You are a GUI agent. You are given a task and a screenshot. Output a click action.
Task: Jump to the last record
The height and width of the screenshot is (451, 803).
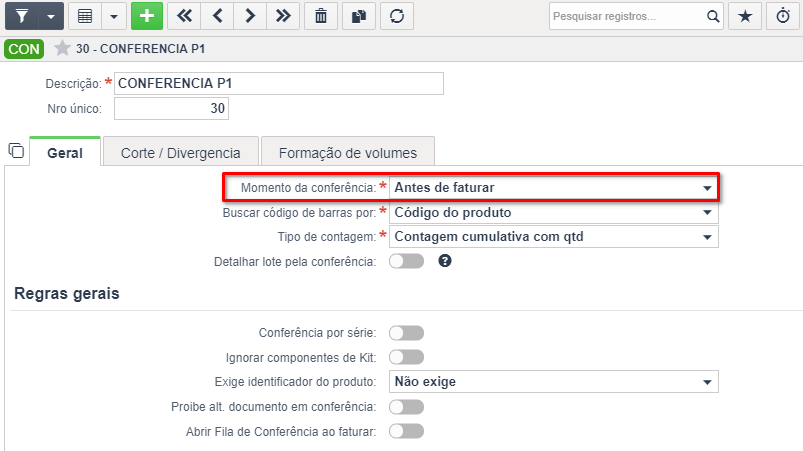(x=283, y=16)
